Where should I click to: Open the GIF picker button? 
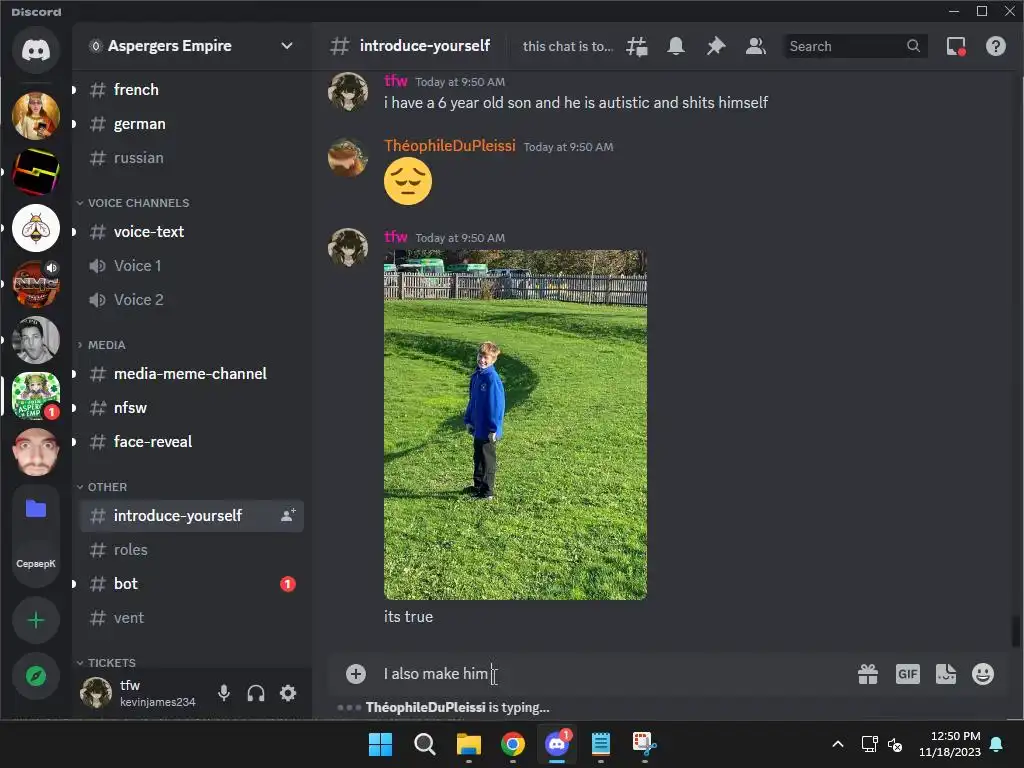tap(908, 674)
